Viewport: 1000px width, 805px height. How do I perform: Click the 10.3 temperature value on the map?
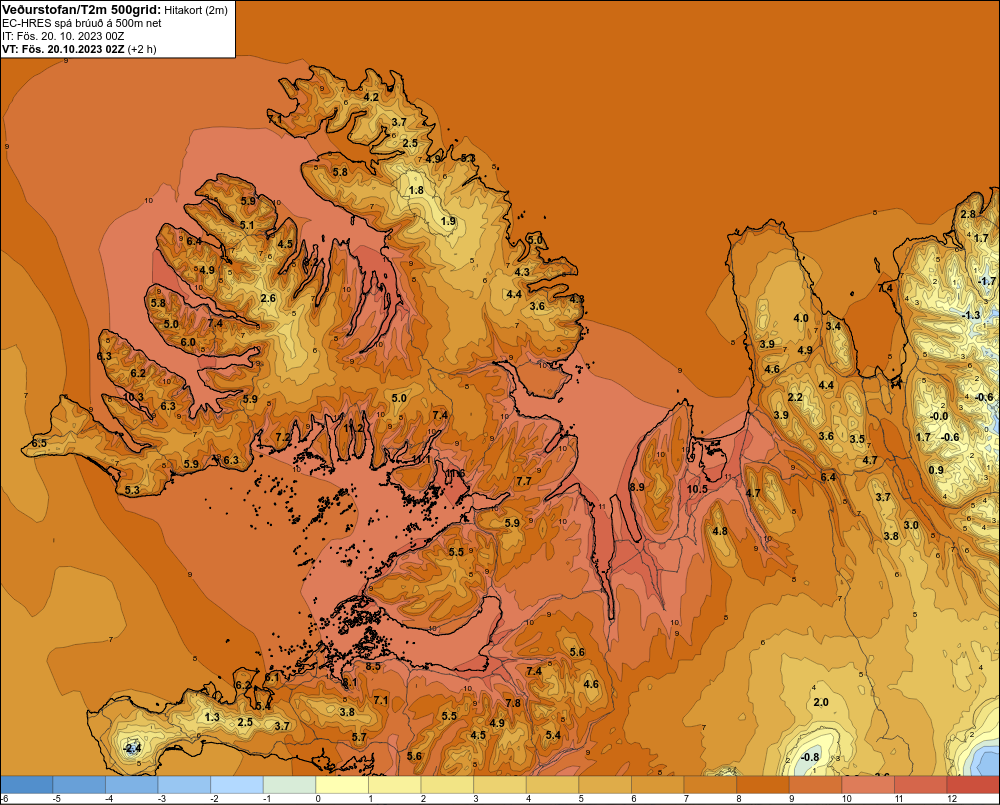pos(133,397)
